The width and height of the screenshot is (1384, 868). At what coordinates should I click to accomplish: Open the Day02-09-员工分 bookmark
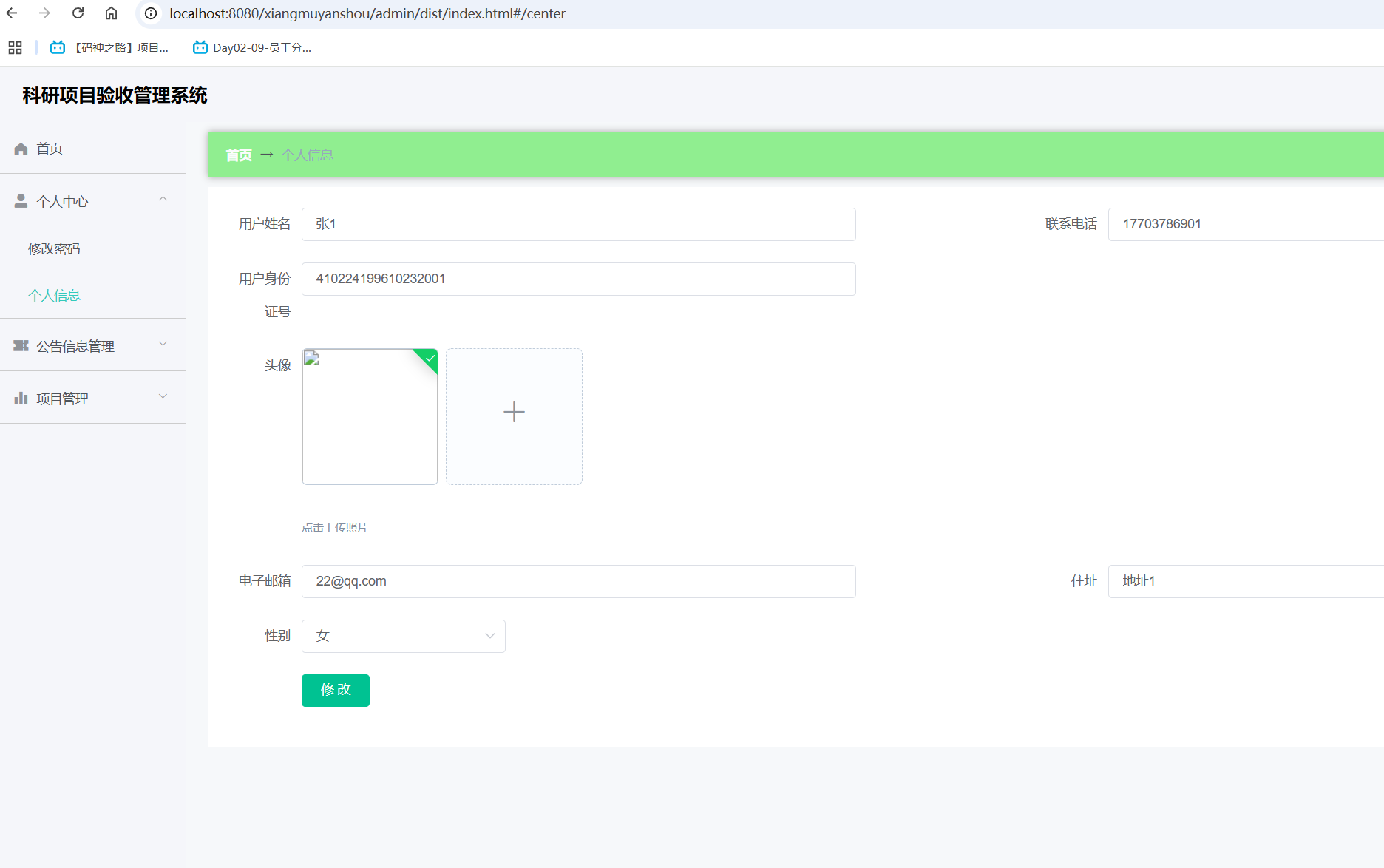pos(252,48)
